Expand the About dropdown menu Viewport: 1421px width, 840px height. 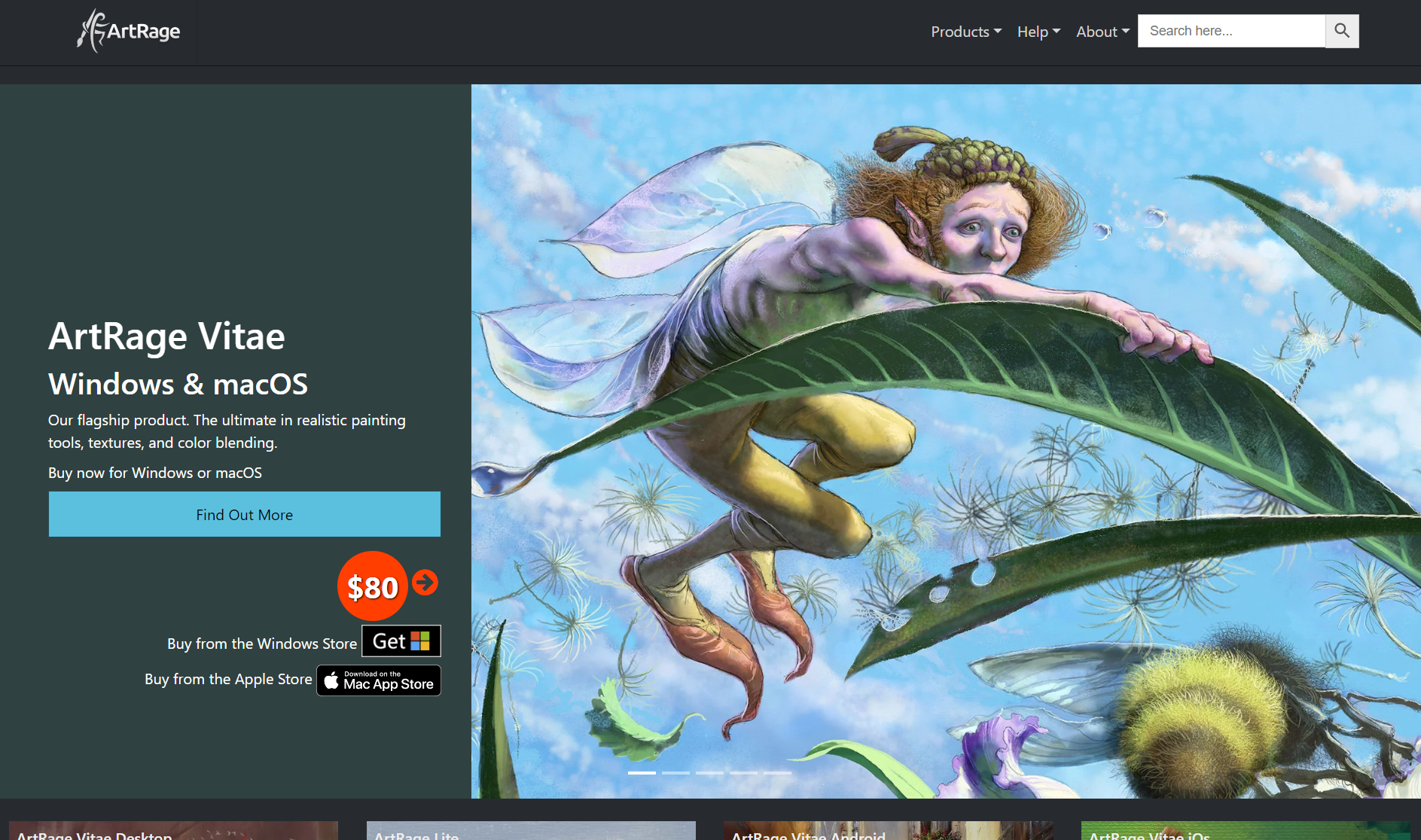pyautogui.click(x=1102, y=32)
